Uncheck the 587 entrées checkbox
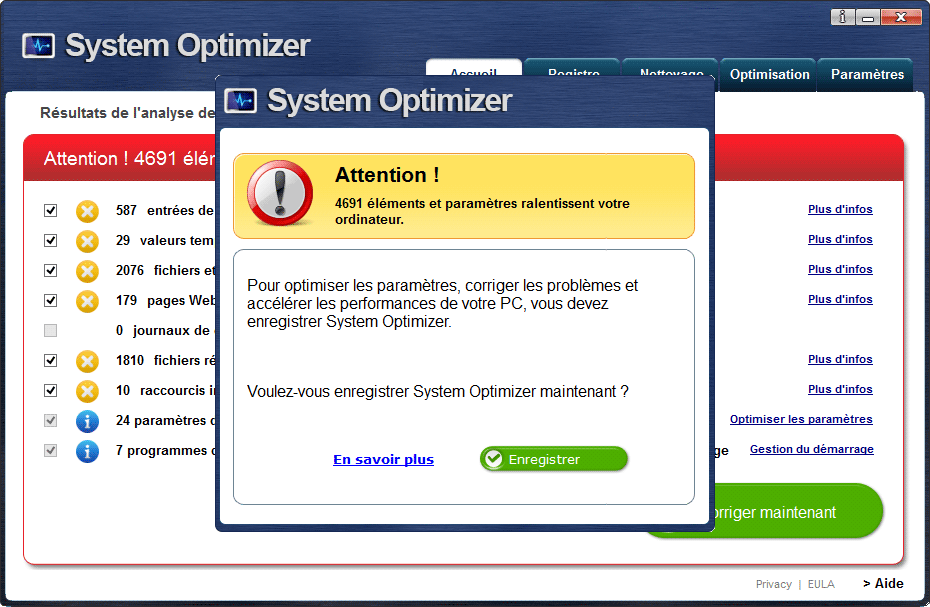Screen dimensions: 930x607 click(x=50, y=211)
